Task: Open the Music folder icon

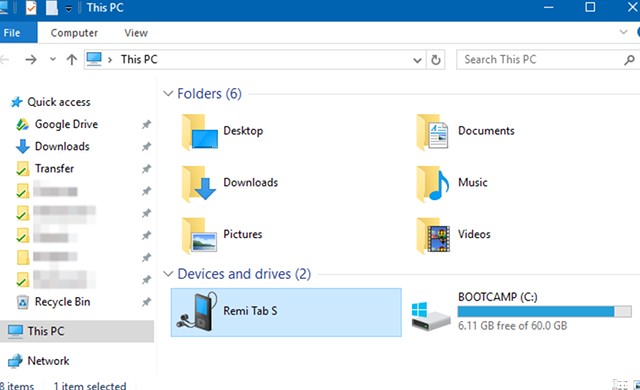Action: (433, 184)
